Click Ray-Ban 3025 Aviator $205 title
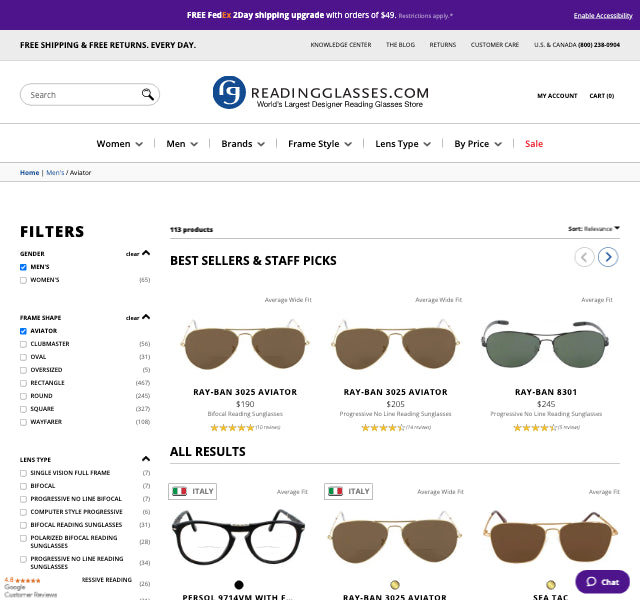640x600 pixels. [x=396, y=392]
